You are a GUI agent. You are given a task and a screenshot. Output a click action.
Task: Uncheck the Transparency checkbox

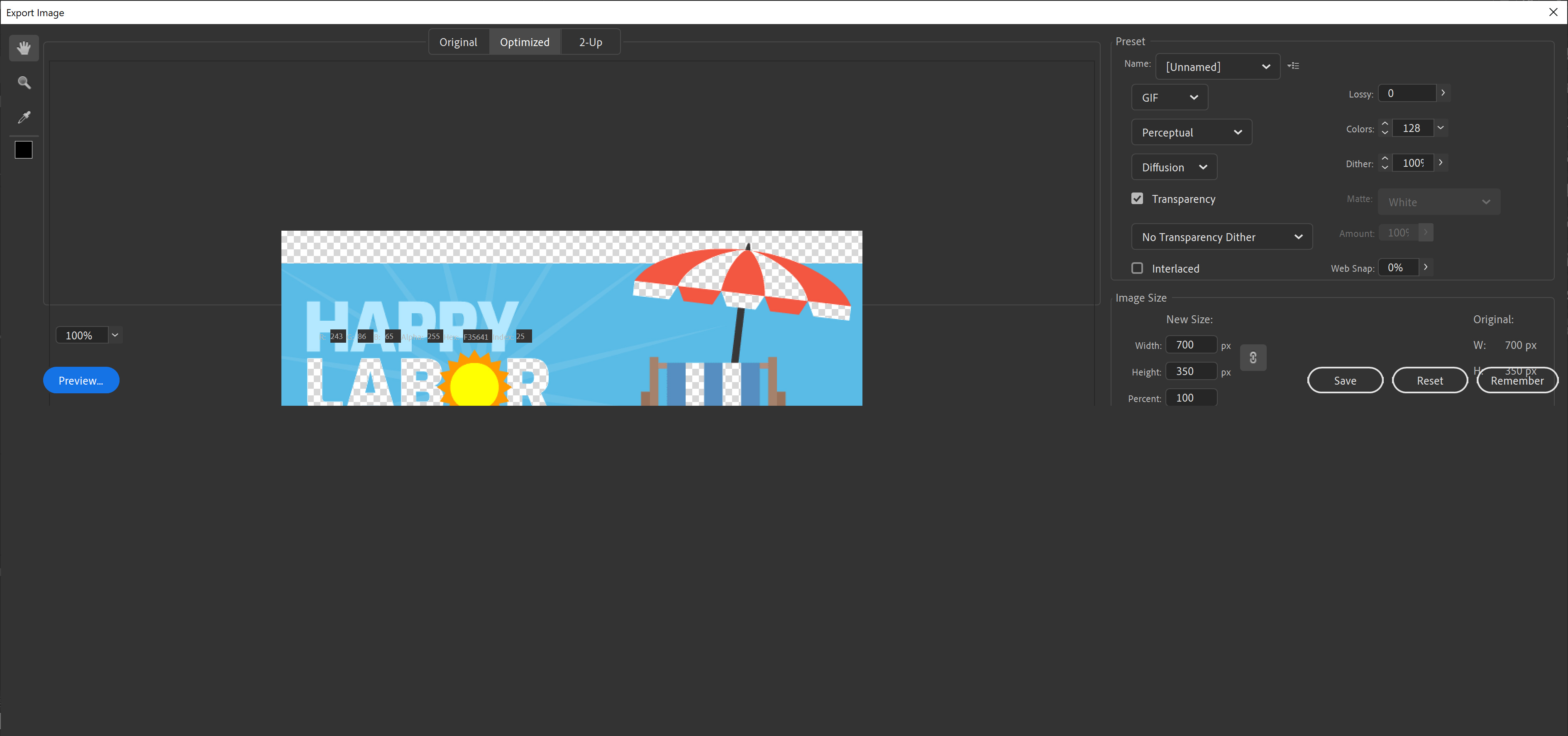point(1136,198)
